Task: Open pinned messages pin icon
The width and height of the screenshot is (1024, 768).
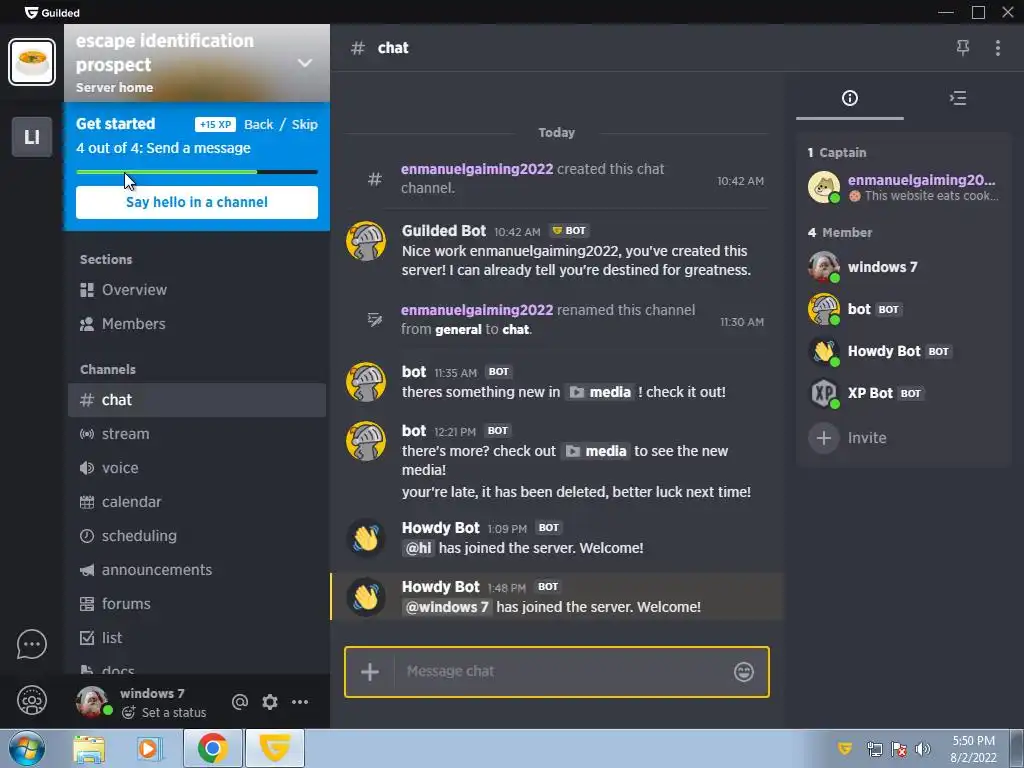Action: point(963,48)
